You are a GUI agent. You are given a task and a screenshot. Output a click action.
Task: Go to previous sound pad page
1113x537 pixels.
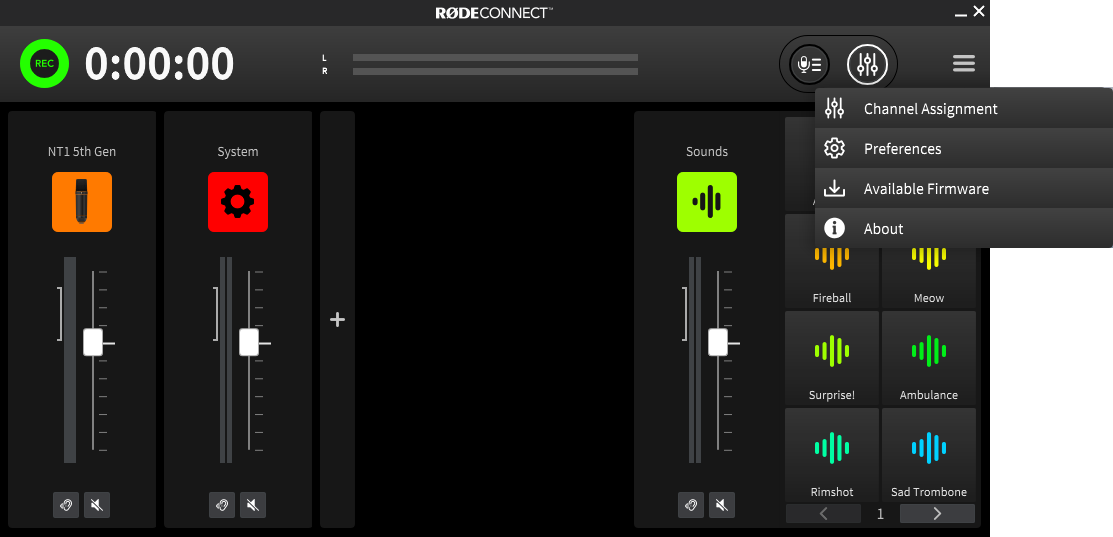click(823, 514)
